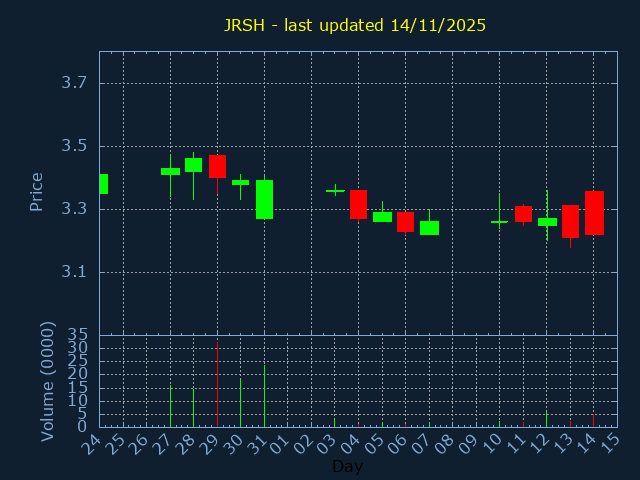Click the tallest volume bar on day 31
This screenshot has width=640, height=480.
(264, 395)
